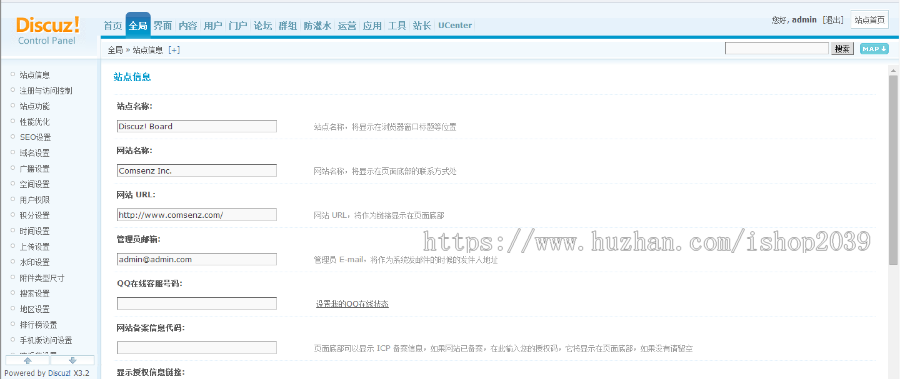
Task: Click the 全局 breadcrumb text
Action: point(115,50)
